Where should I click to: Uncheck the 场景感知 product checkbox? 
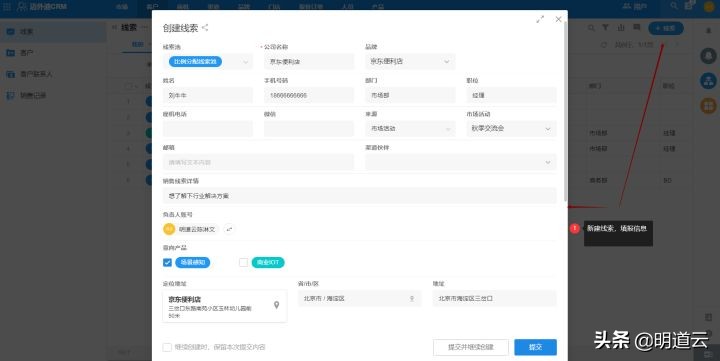167,262
